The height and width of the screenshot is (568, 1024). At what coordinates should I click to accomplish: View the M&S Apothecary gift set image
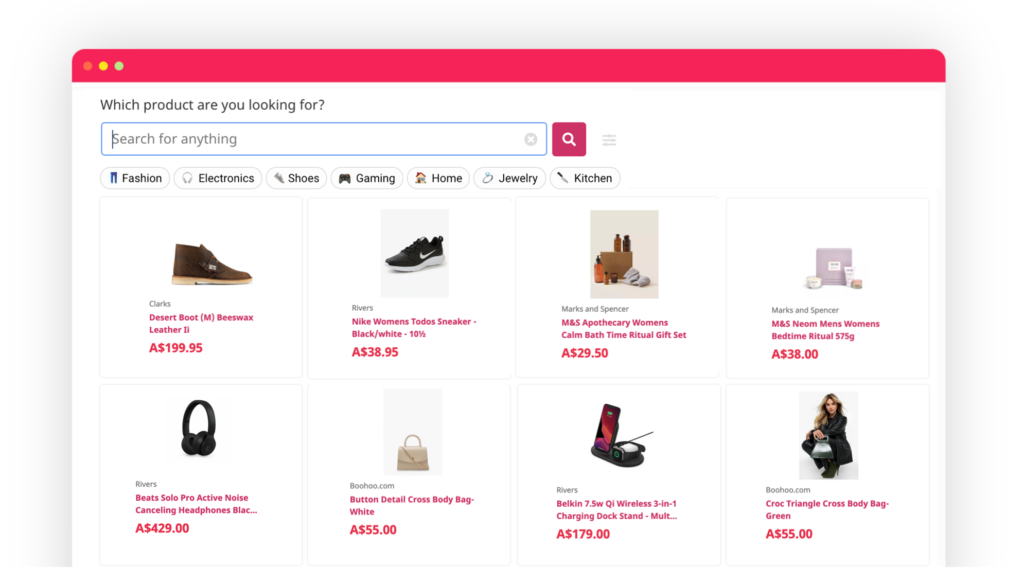tap(624, 254)
